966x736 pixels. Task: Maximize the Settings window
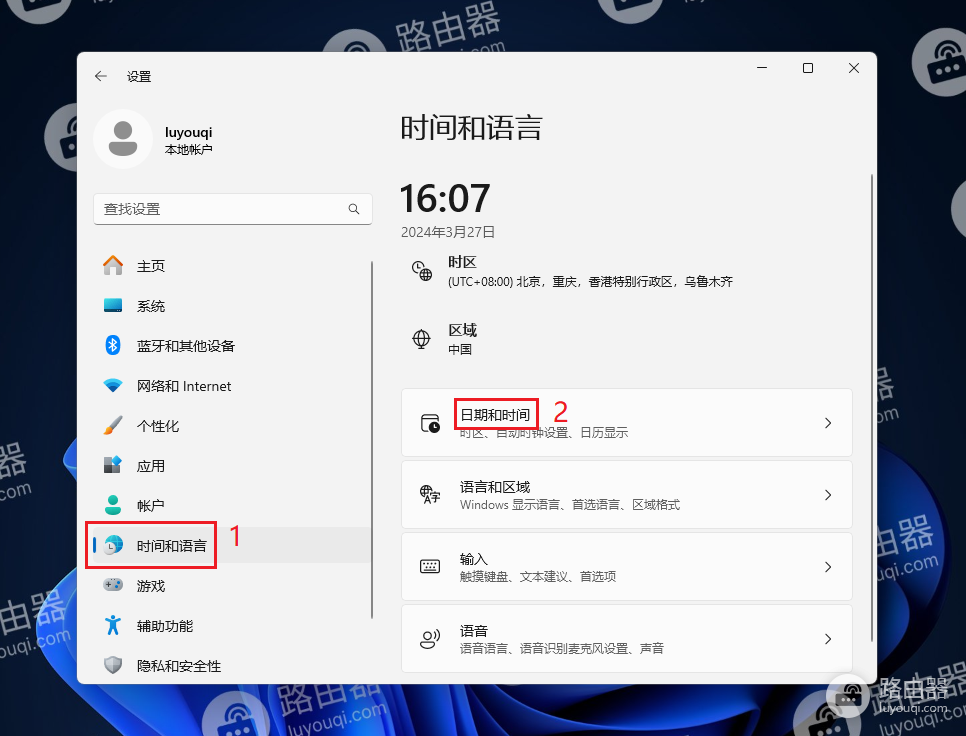point(808,68)
